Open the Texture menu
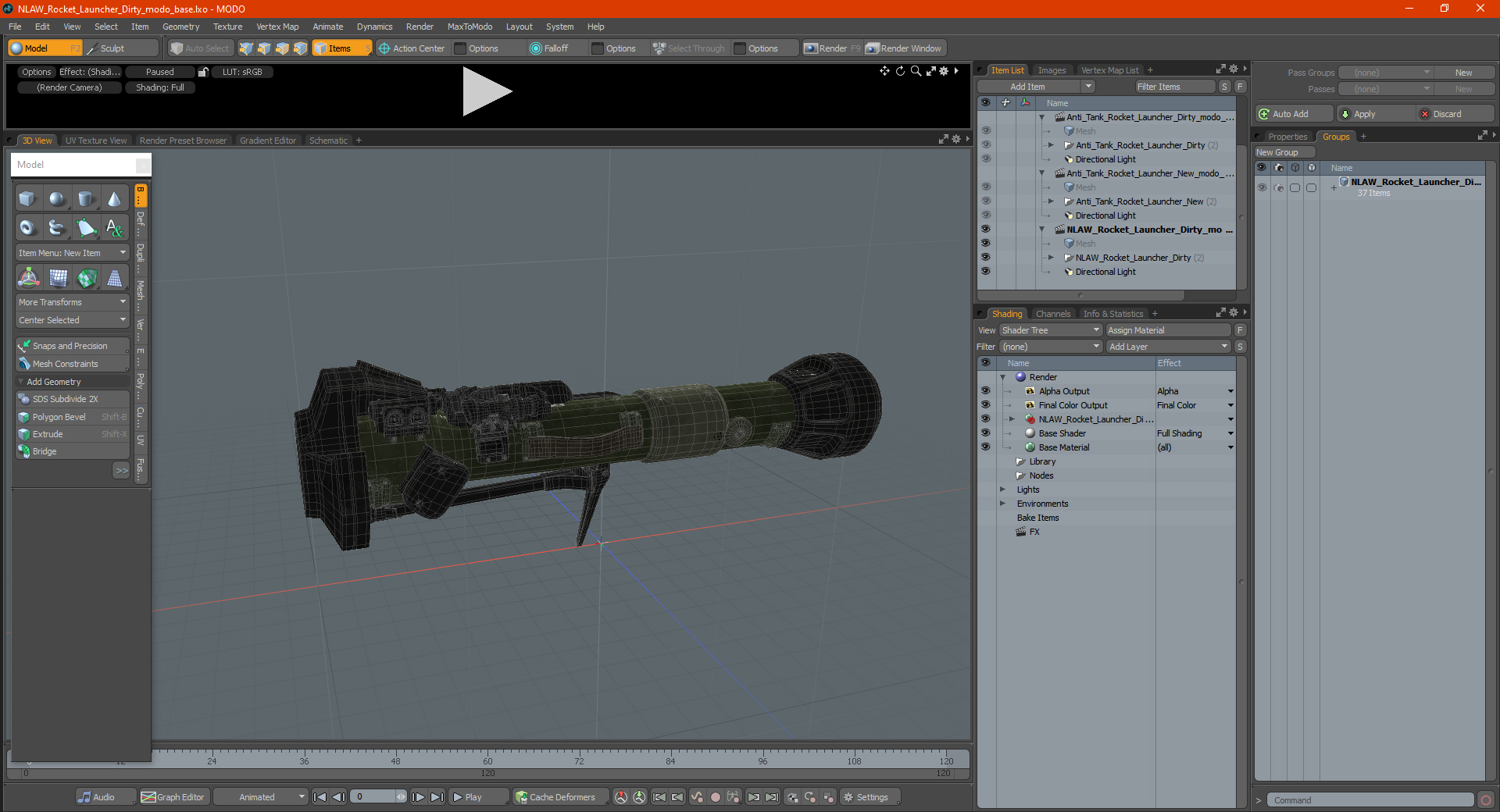The width and height of the screenshot is (1500, 812). click(x=228, y=27)
